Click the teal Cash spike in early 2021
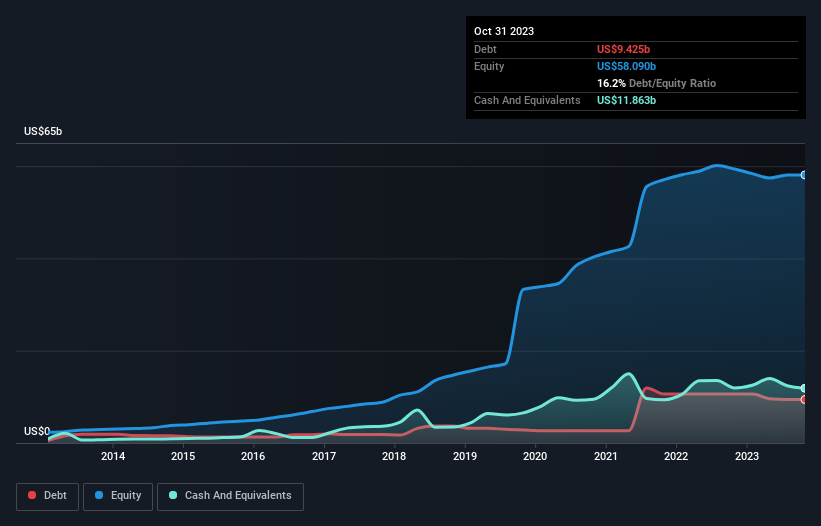This screenshot has height=526, width=821. pos(628,374)
